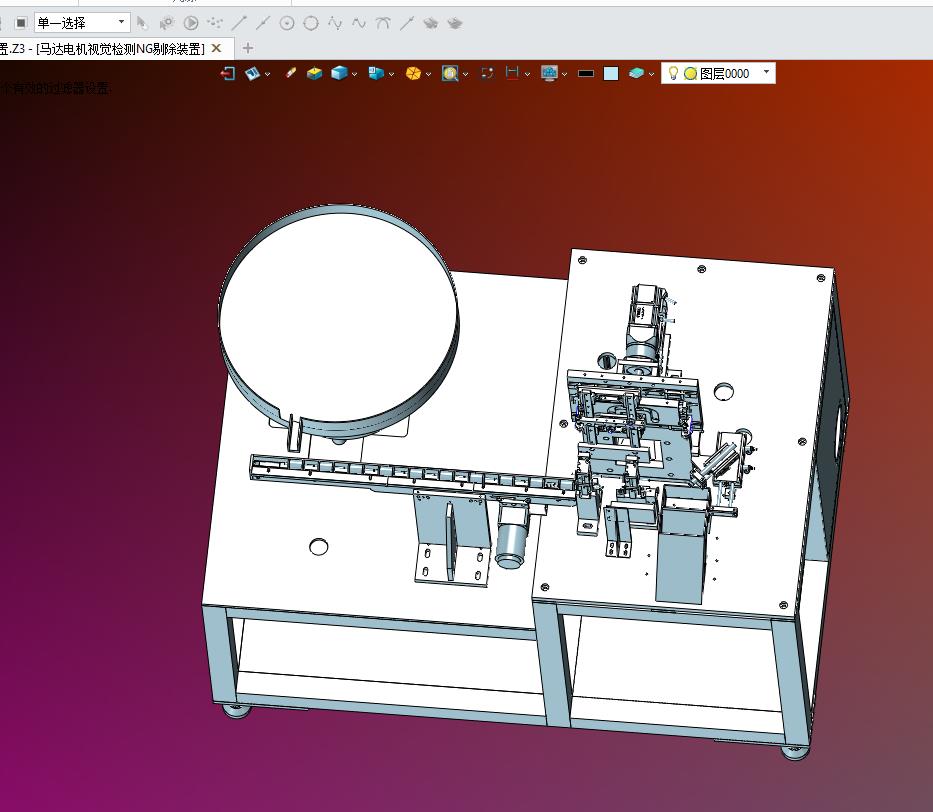Open the 图层0000 layer dropdown
This screenshot has height=812, width=933.
coord(766,73)
